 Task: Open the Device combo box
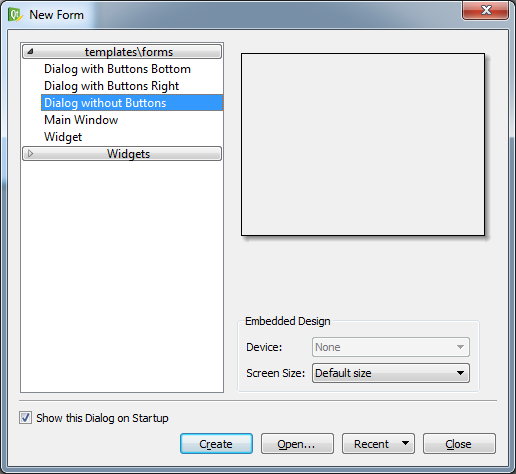pos(391,347)
